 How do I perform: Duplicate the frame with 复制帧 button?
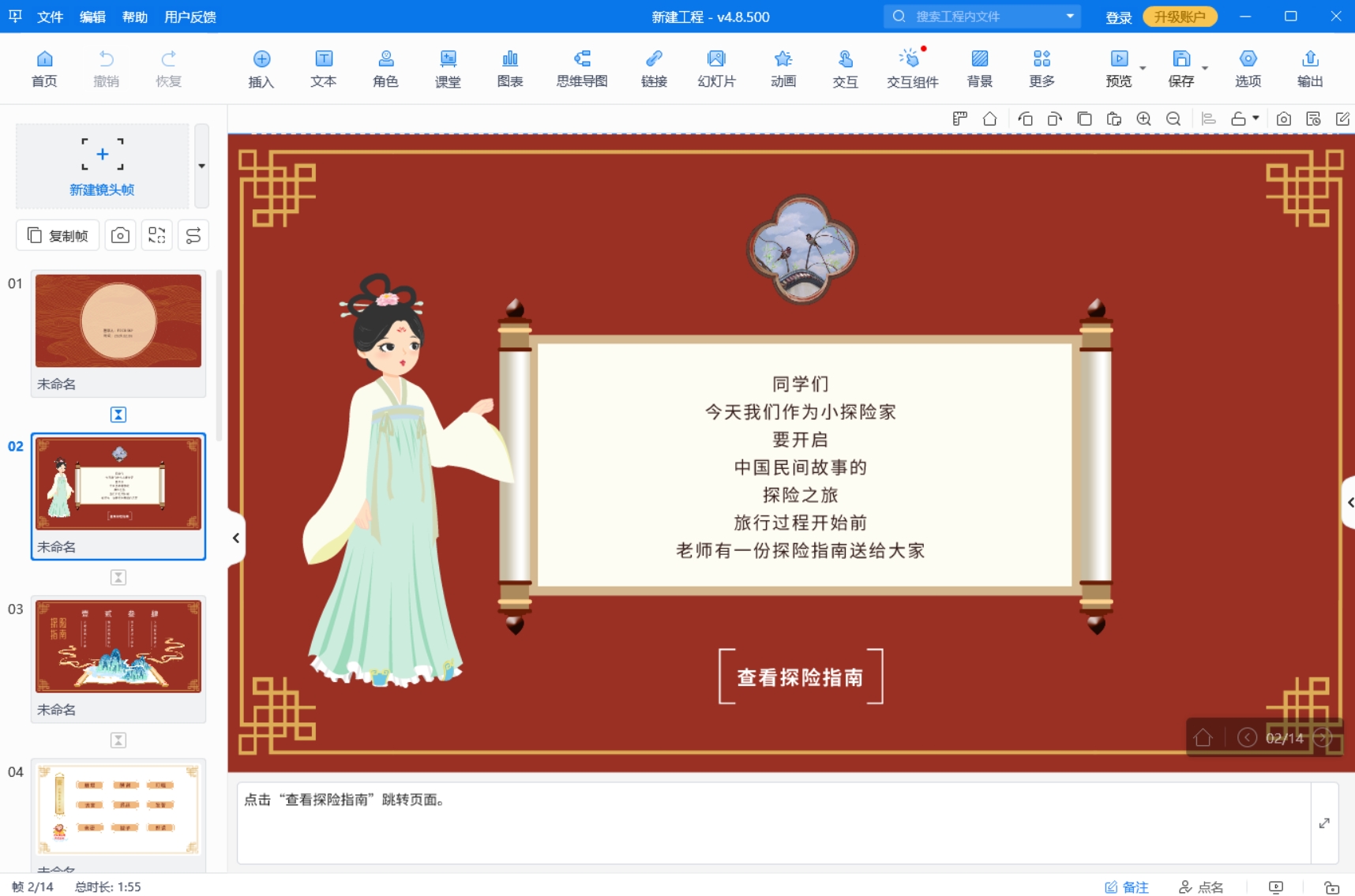57,234
